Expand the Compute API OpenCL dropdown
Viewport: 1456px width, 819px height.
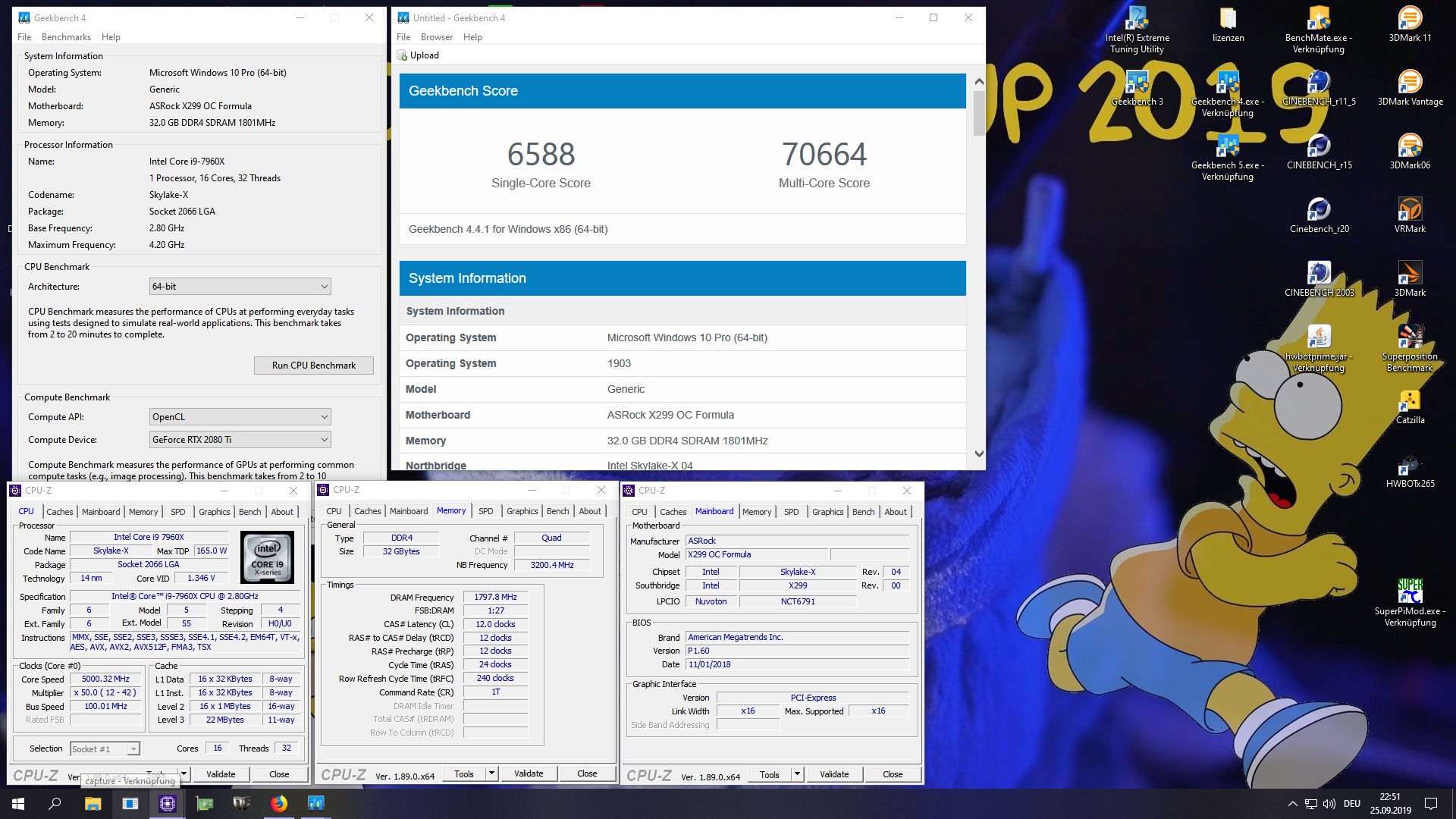tap(240, 417)
